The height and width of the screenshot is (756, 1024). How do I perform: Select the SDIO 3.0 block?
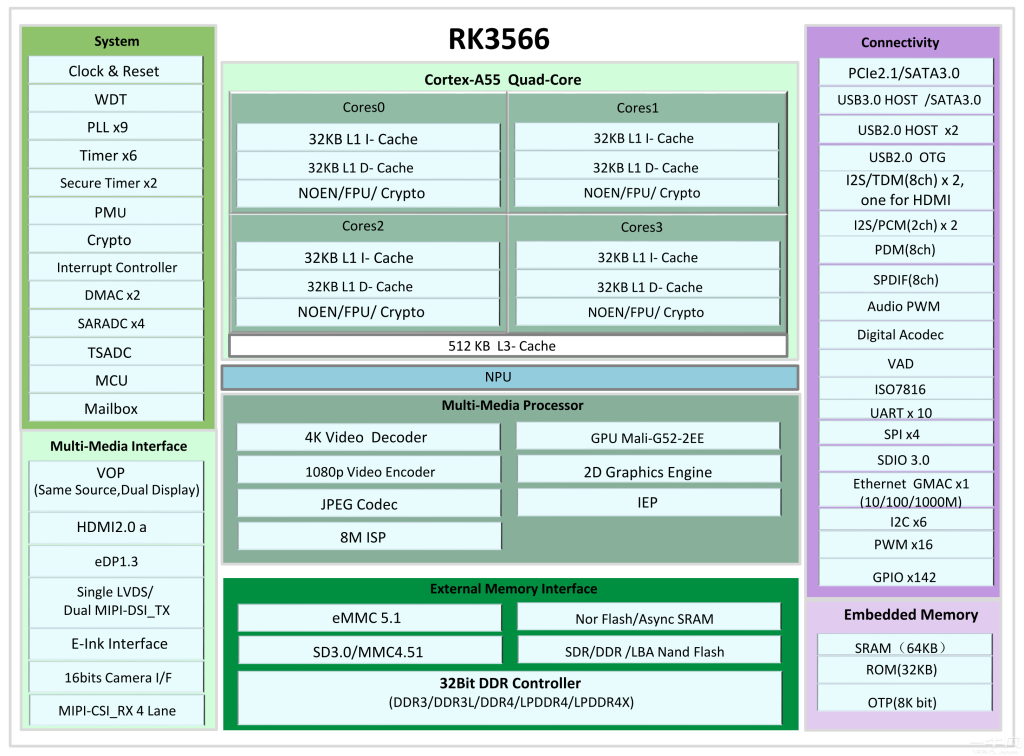(x=906, y=460)
